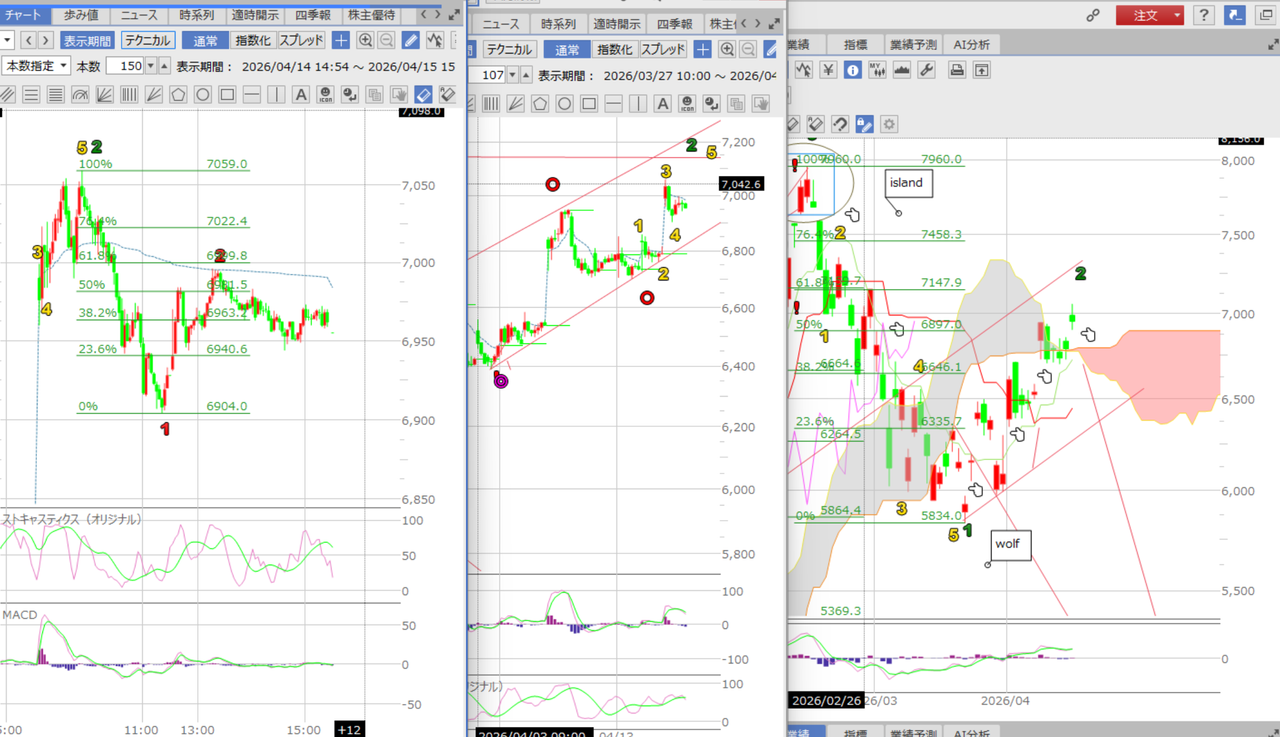Click the zoom-in magnifier in left chart toolbar

(365, 40)
